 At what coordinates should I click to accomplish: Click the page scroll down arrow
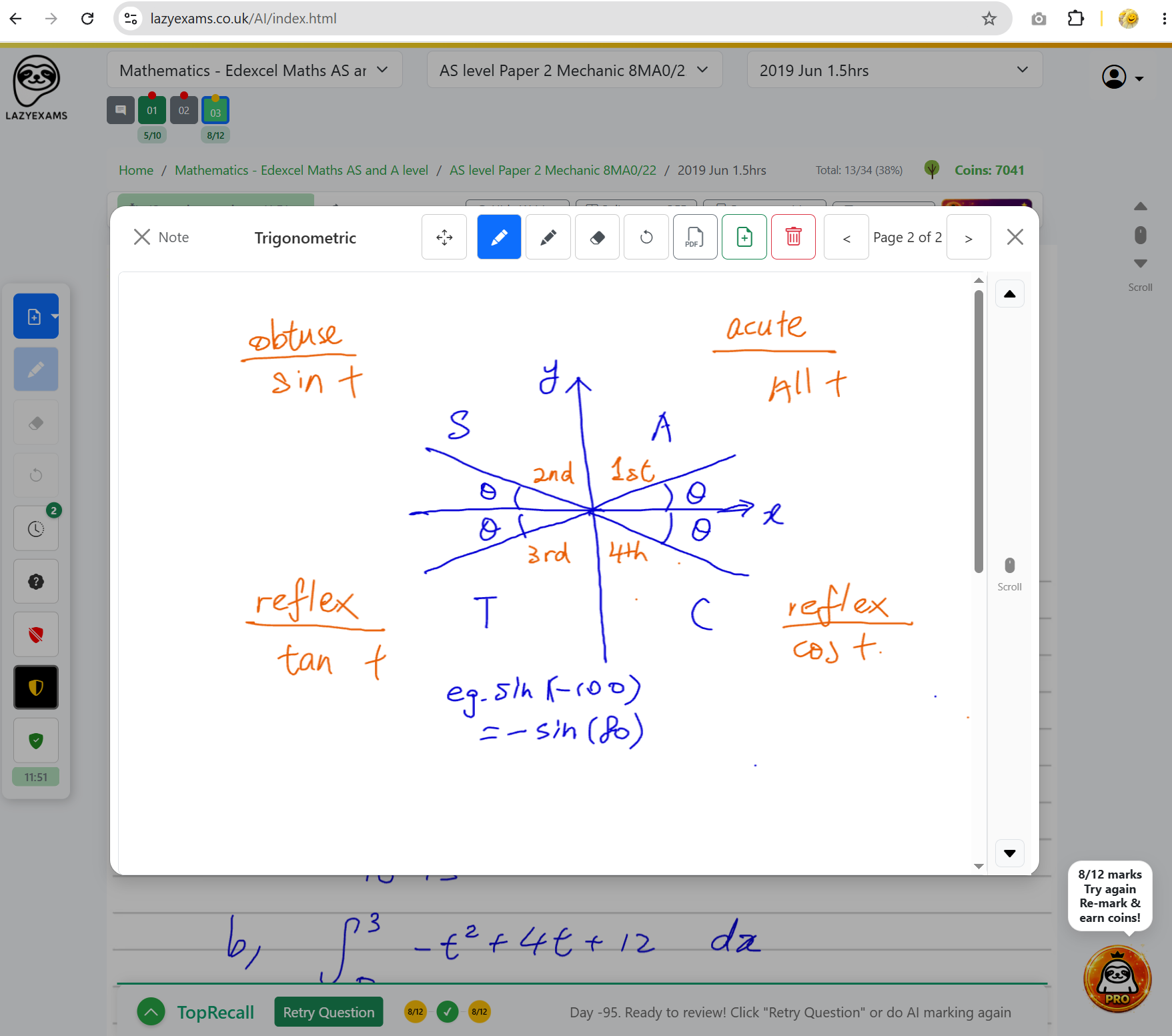[x=1141, y=264]
